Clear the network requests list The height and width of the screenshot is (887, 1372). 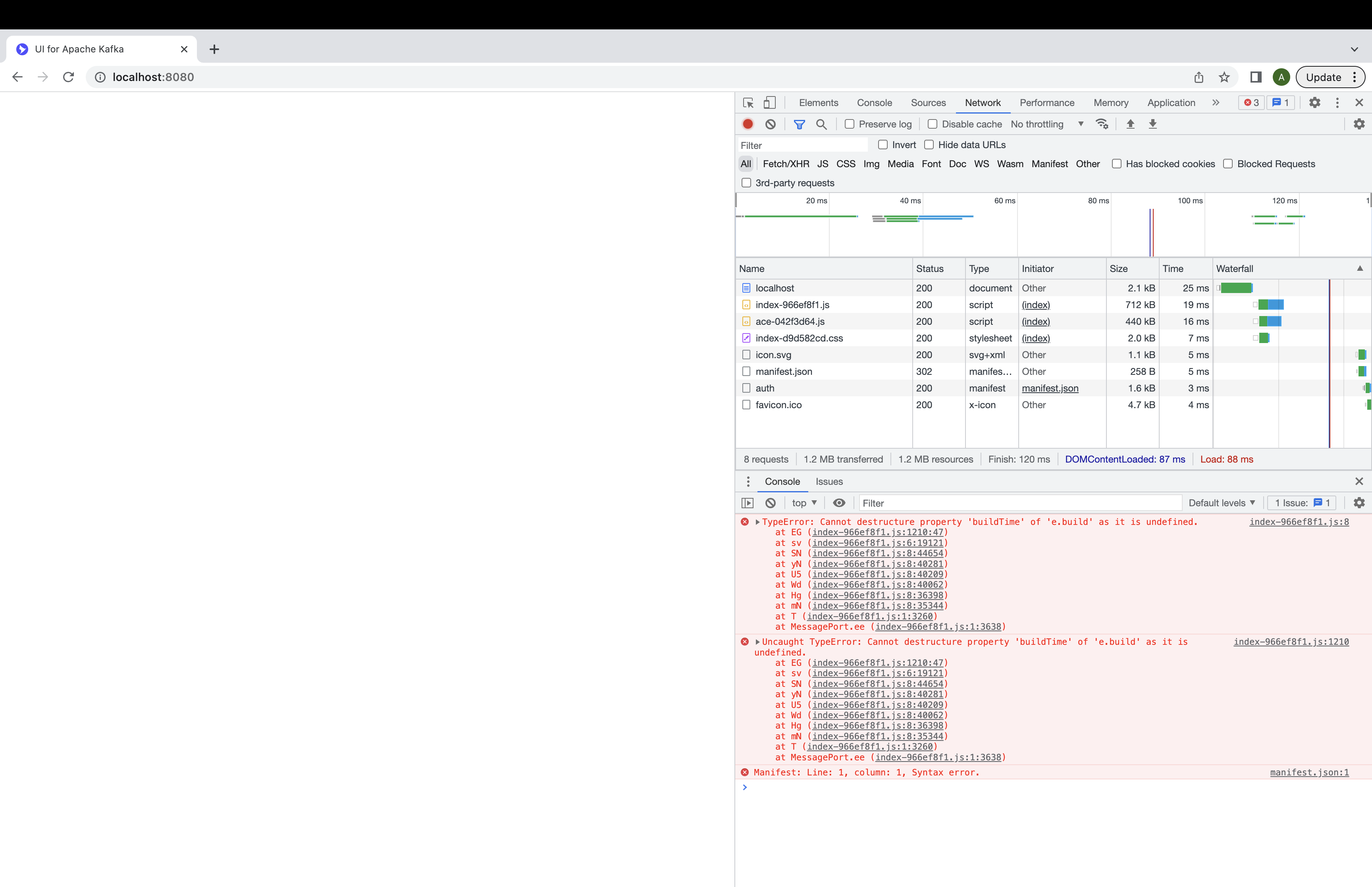coord(770,124)
